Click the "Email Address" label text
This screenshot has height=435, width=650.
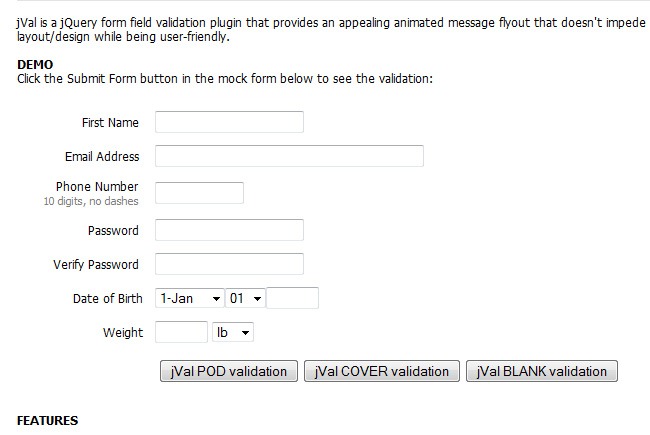102,157
